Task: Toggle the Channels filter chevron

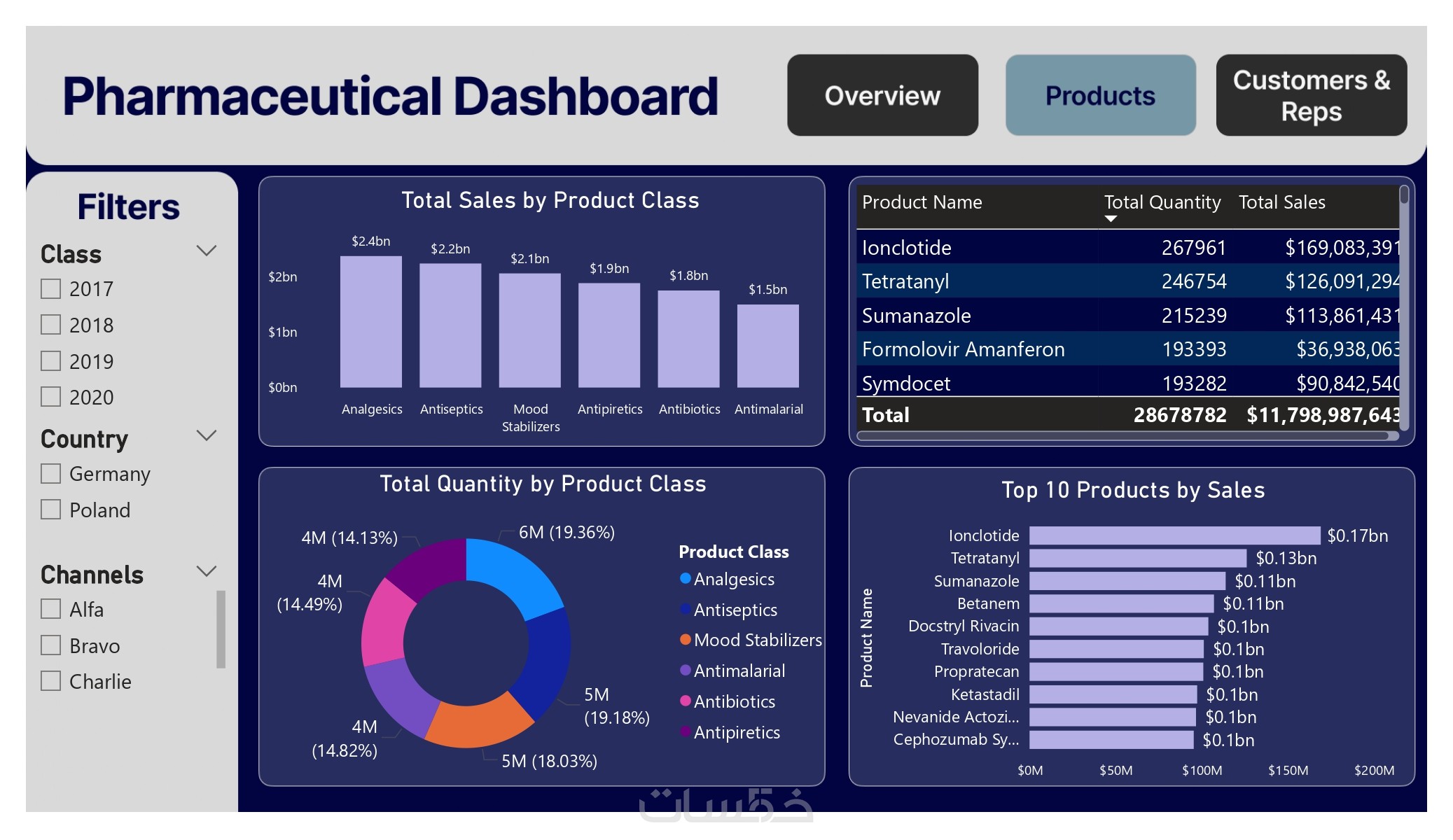Action: click(x=206, y=571)
